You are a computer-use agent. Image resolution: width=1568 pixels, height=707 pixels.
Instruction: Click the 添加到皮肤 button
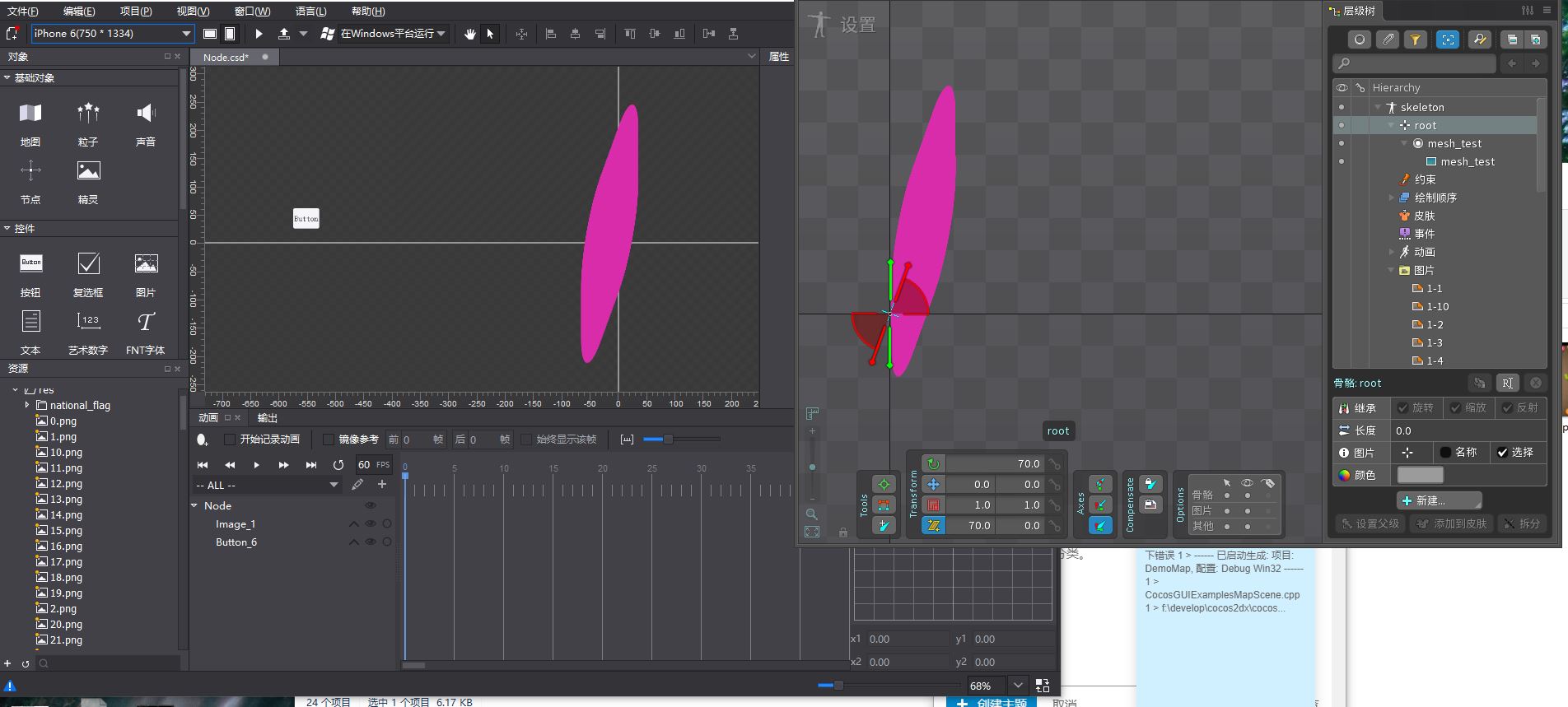(x=1452, y=523)
